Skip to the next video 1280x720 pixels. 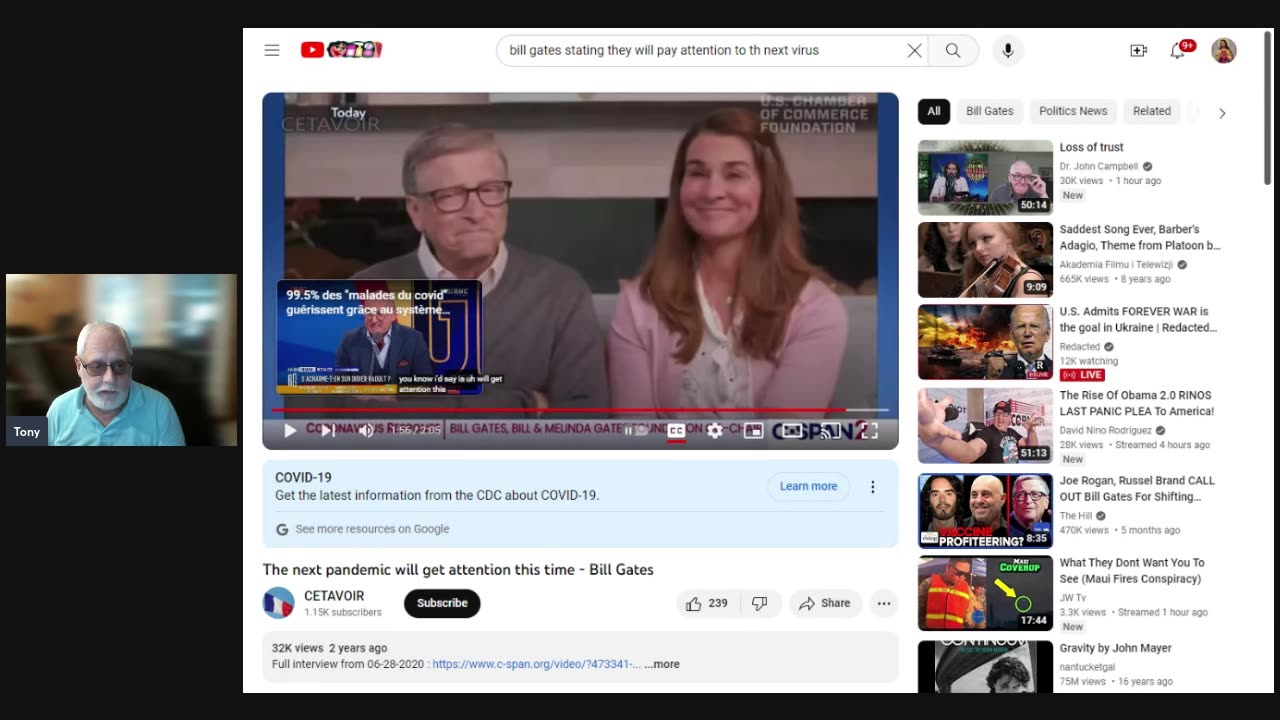pyautogui.click(x=327, y=430)
